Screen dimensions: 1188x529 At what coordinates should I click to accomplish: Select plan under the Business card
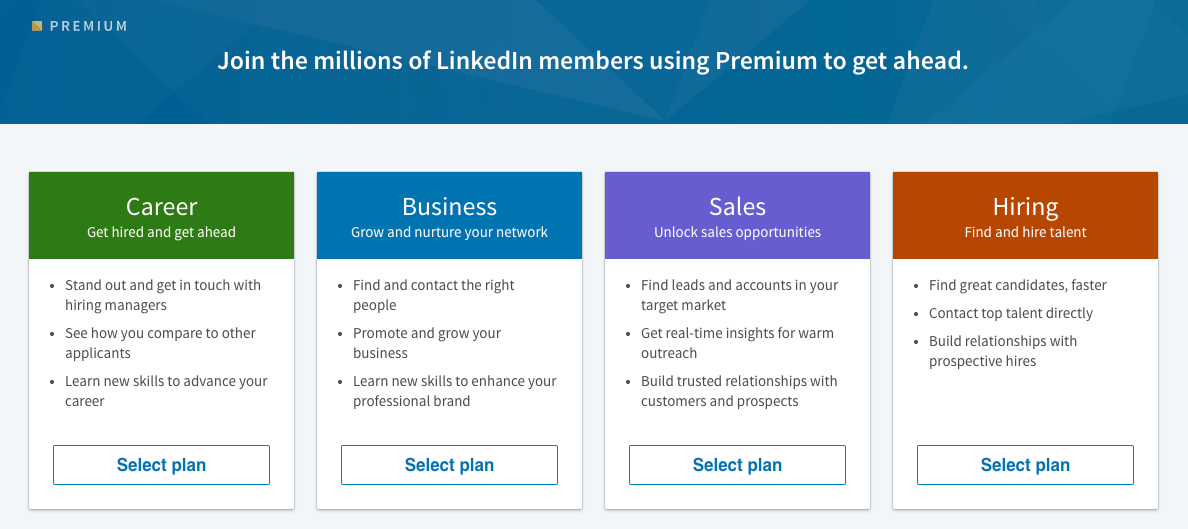pos(449,465)
